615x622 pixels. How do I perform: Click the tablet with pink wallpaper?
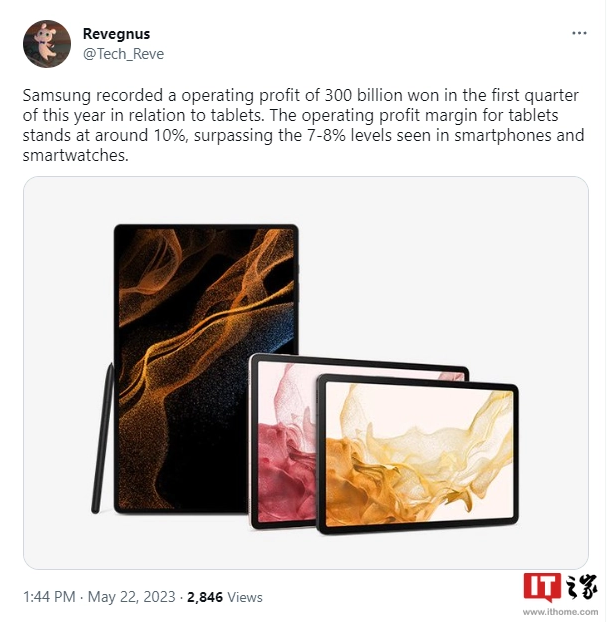click(x=284, y=440)
